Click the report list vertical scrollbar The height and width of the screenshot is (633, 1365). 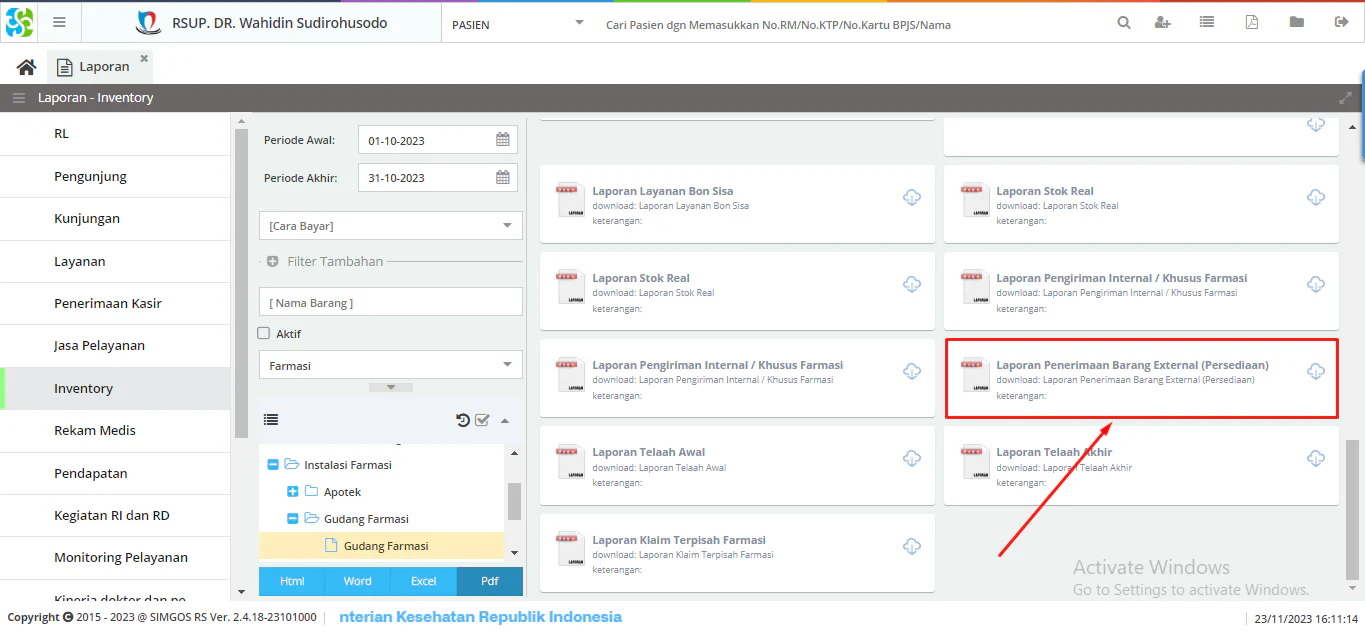[1352, 508]
